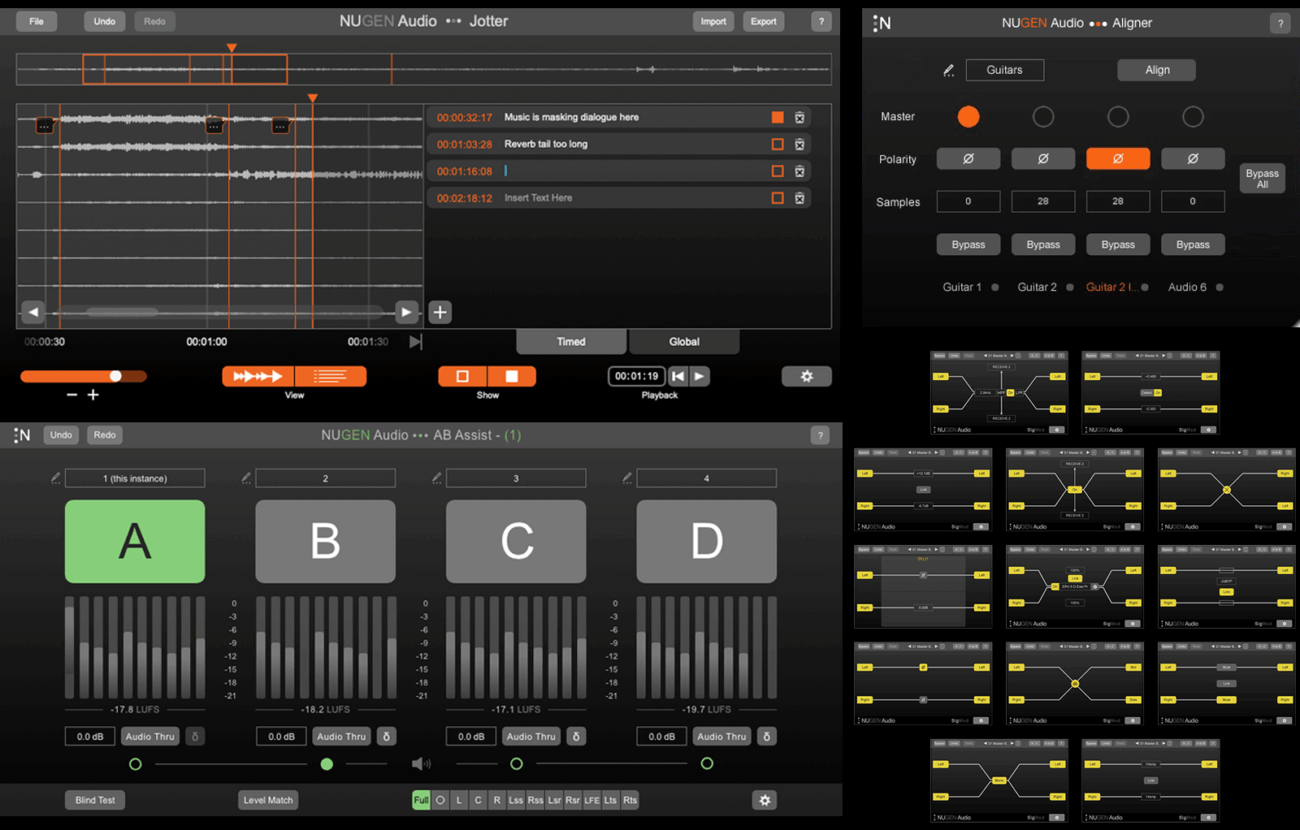Delete the note at 00:01:16:08
Image resolution: width=1300 pixels, height=830 pixels.
[x=800, y=171]
